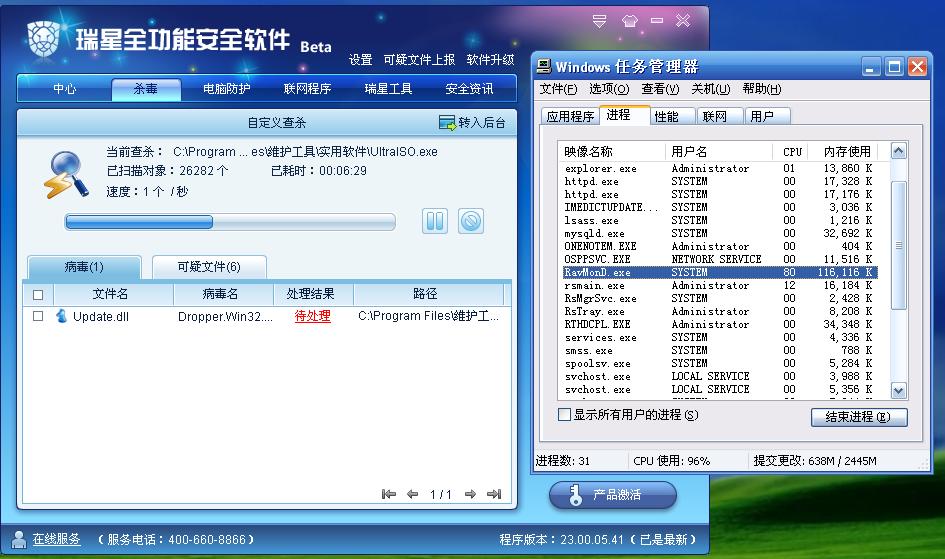
Task: Open the 帮助(H) menu in Task Manager
Action: [762, 89]
